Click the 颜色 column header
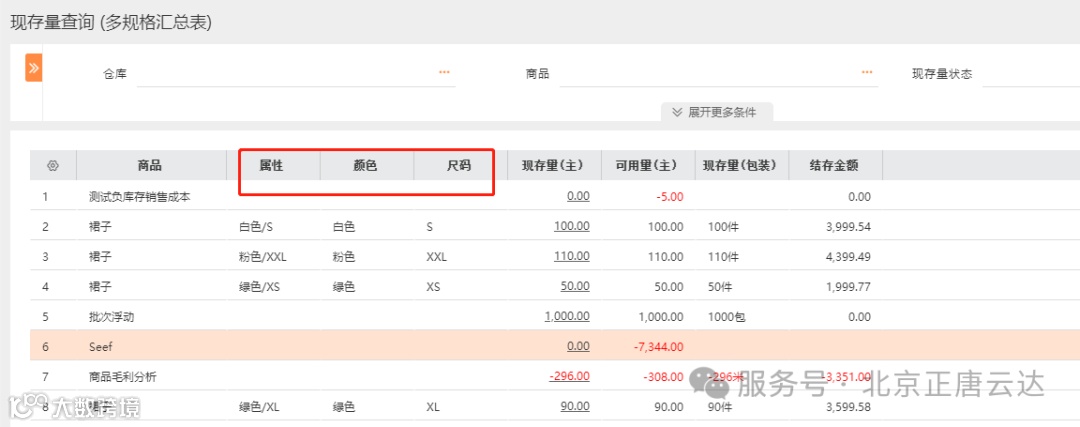Viewport: 1080px width, 427px height. pos(366,165)
